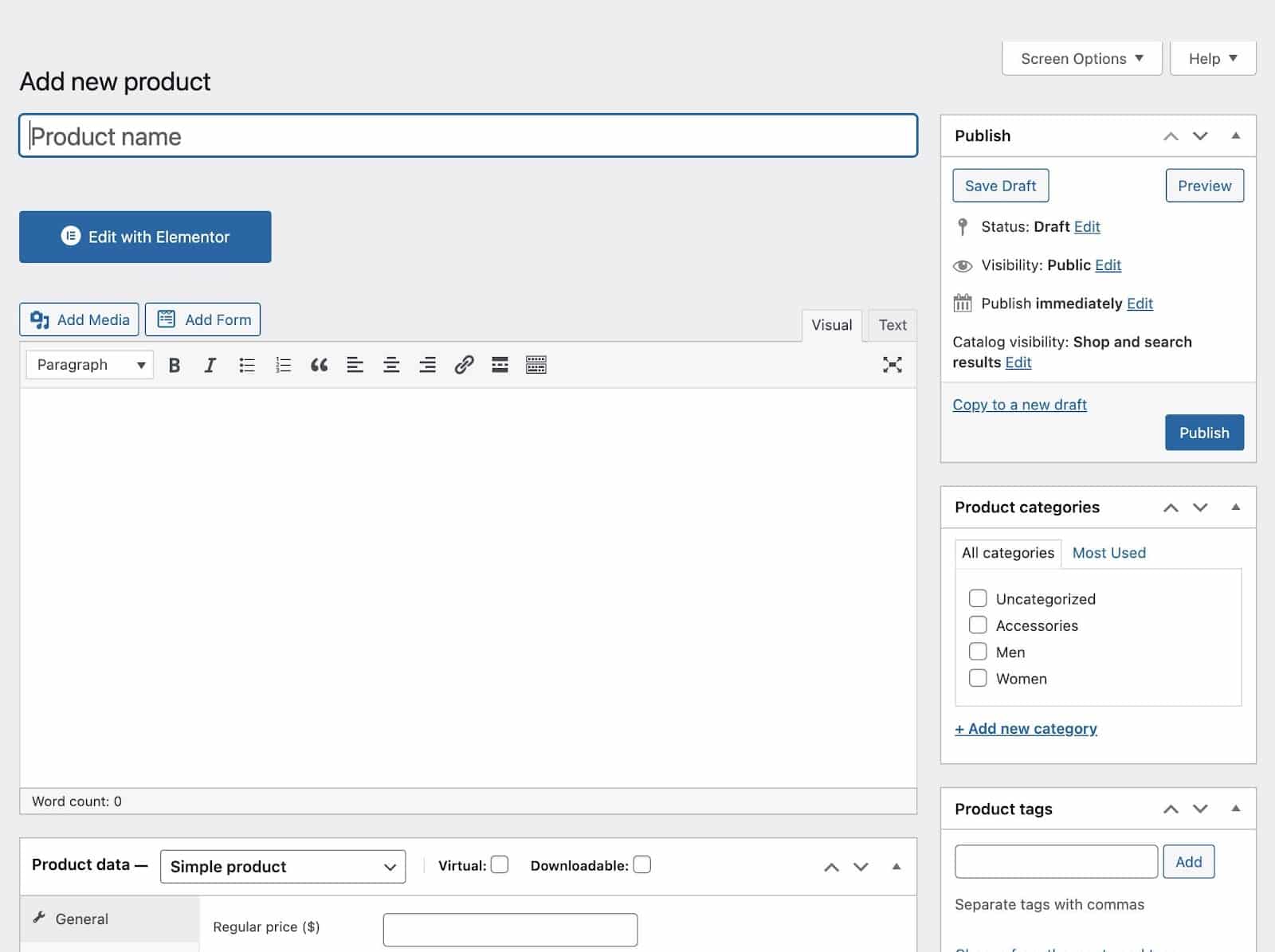Apply italic formatting in the editor
The height and width of the screenshot is (952, 1275).
click(210, 365)
